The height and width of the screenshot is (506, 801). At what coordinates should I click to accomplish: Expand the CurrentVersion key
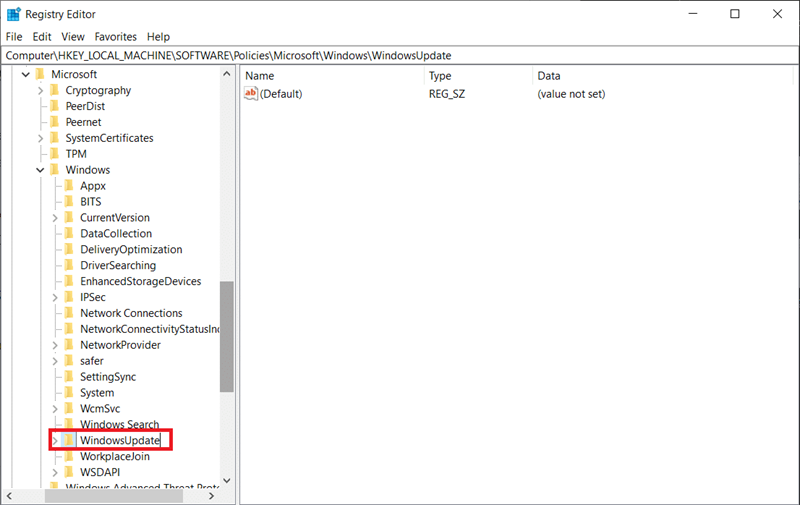point(55,218)
